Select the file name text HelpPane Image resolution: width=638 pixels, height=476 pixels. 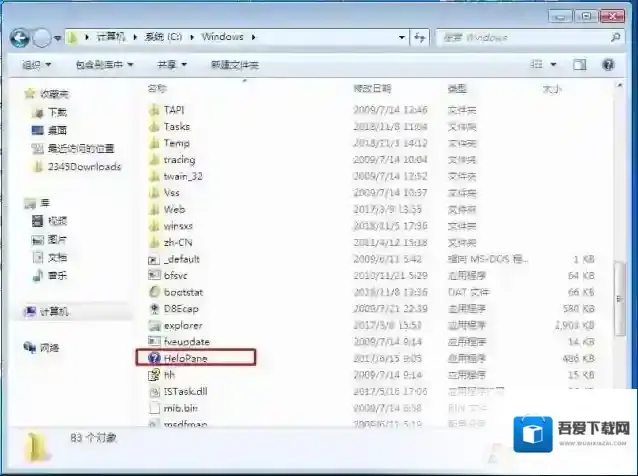tap(186, 358)
